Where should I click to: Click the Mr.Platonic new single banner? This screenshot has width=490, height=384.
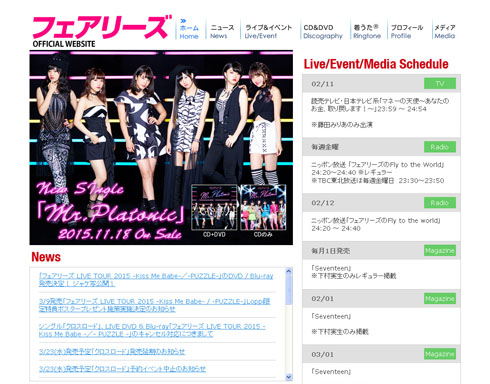tap(161, 148)
